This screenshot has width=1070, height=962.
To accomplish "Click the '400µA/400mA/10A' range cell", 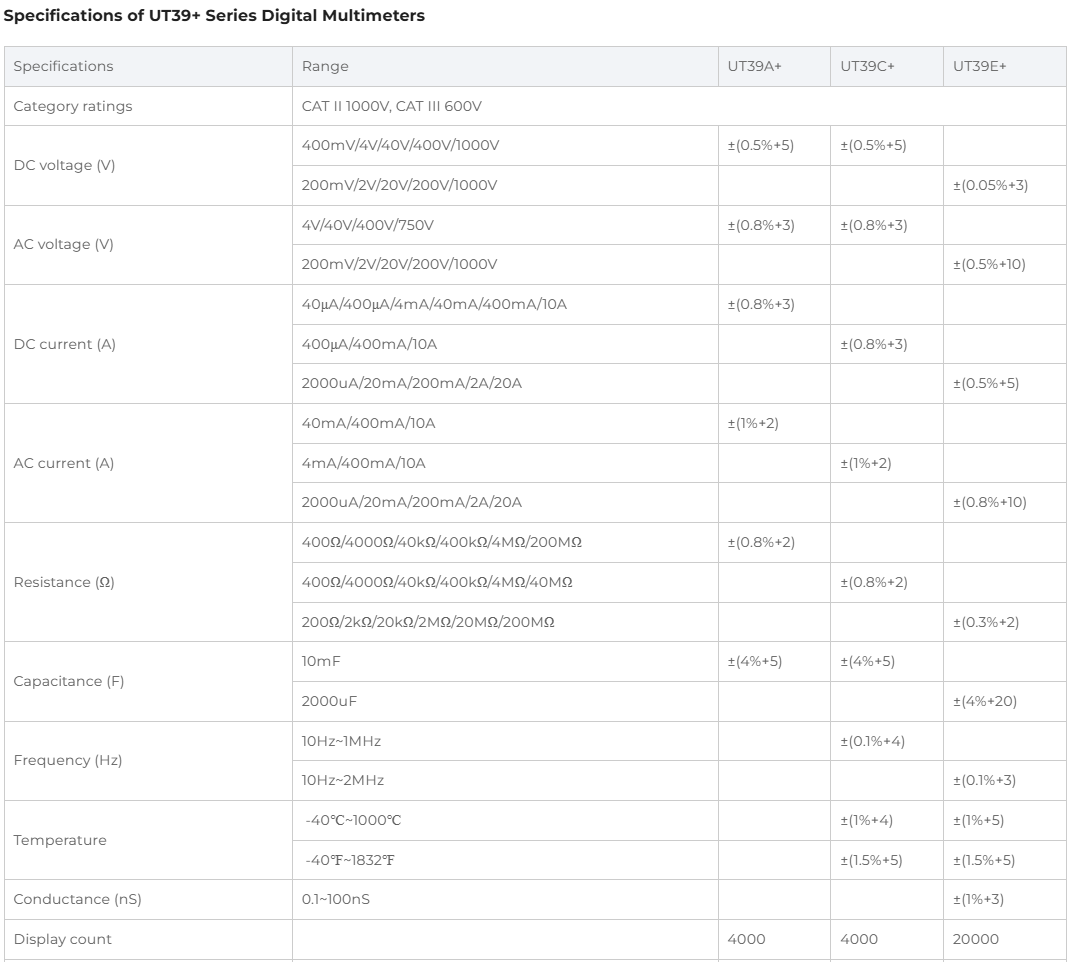I will click(505, 344).
